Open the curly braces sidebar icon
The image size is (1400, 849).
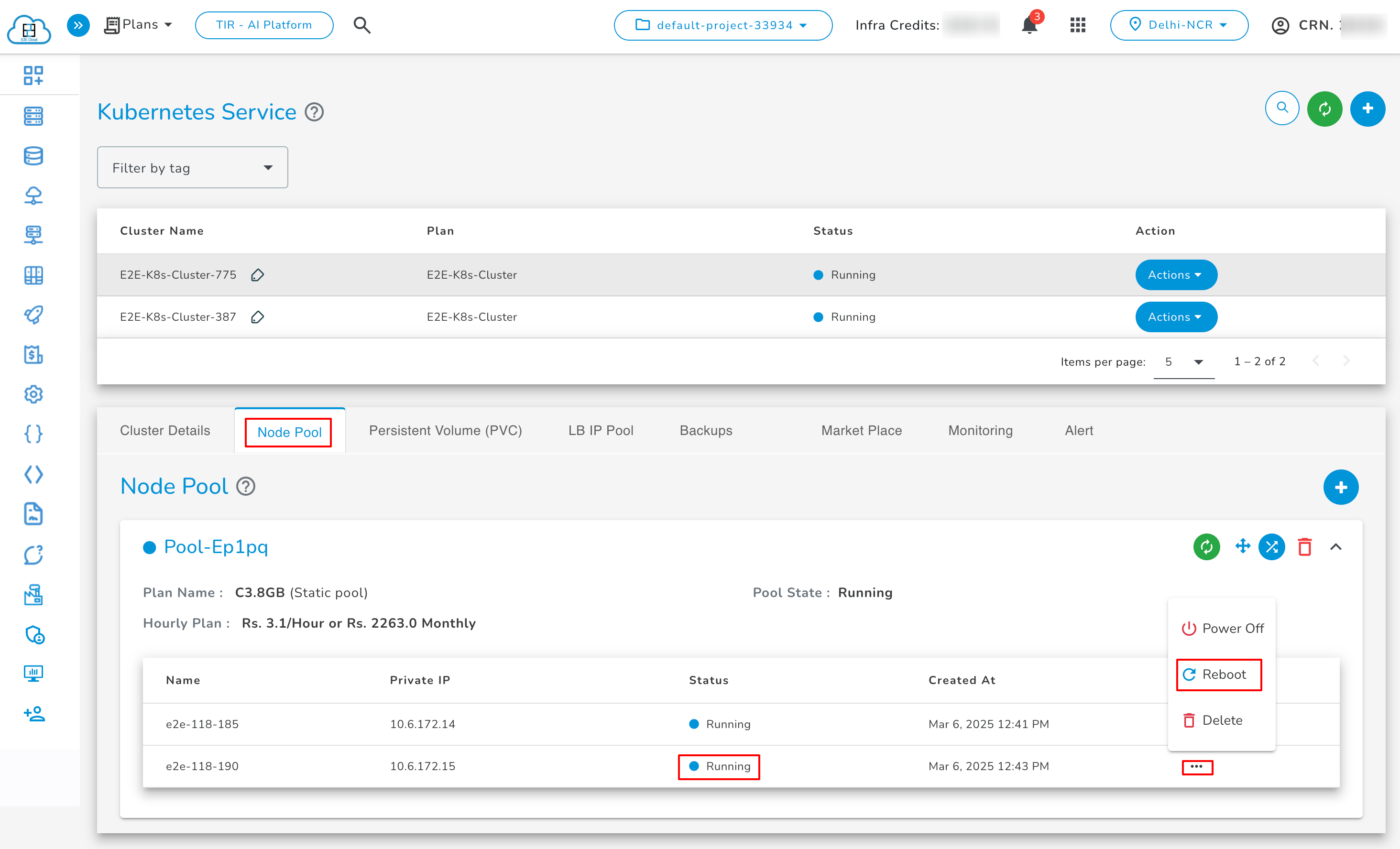[x=33, y=434]
